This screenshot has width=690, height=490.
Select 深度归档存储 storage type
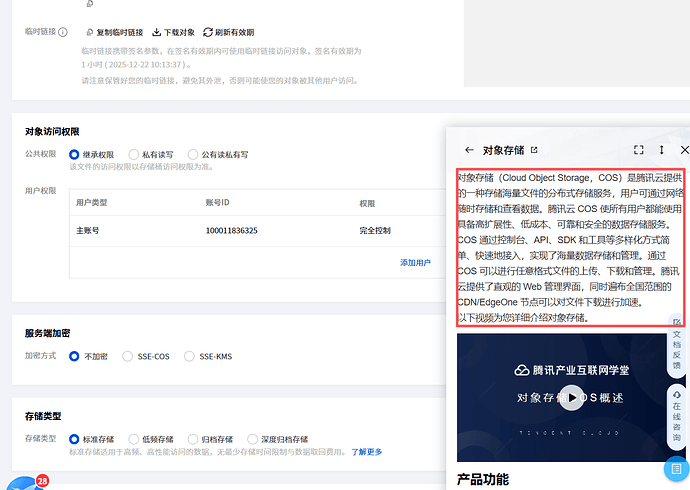(252, 439)
